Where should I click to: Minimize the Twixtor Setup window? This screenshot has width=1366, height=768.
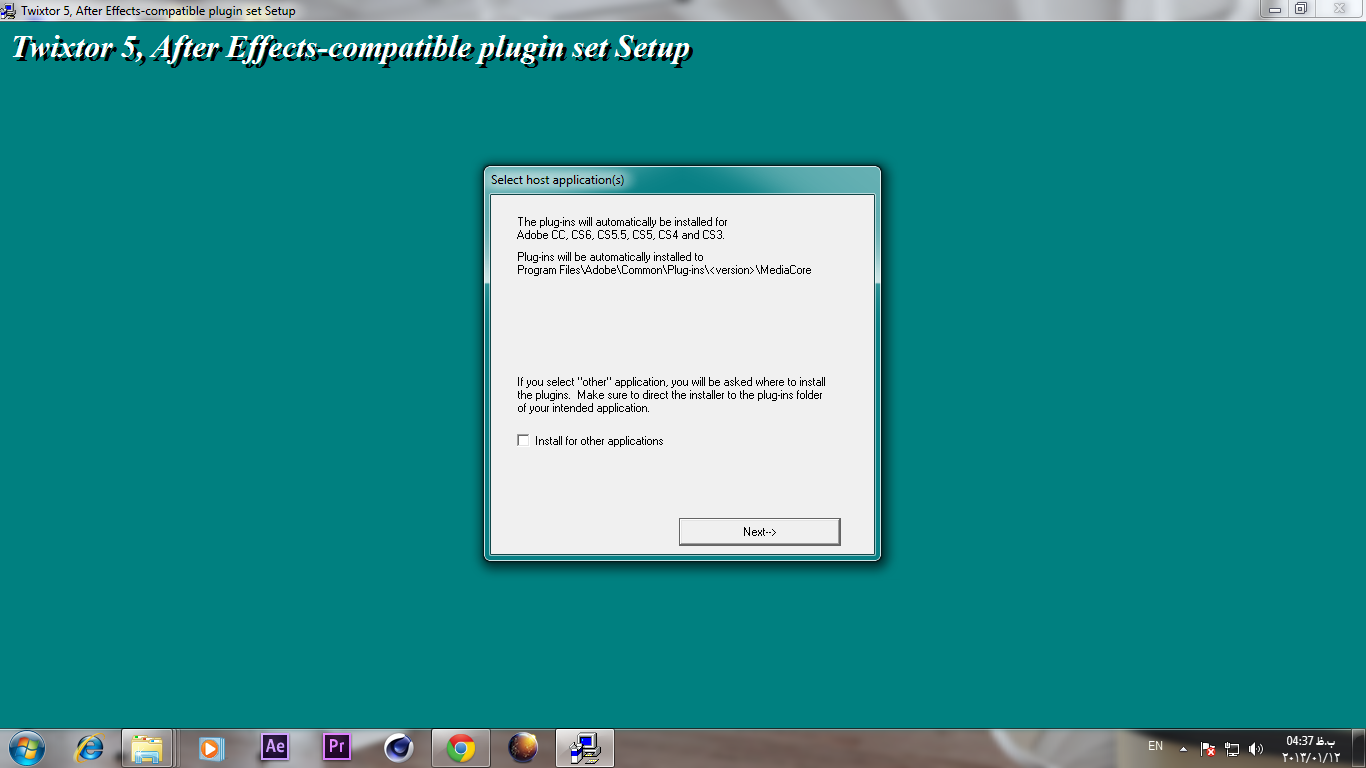(1274, 8)
